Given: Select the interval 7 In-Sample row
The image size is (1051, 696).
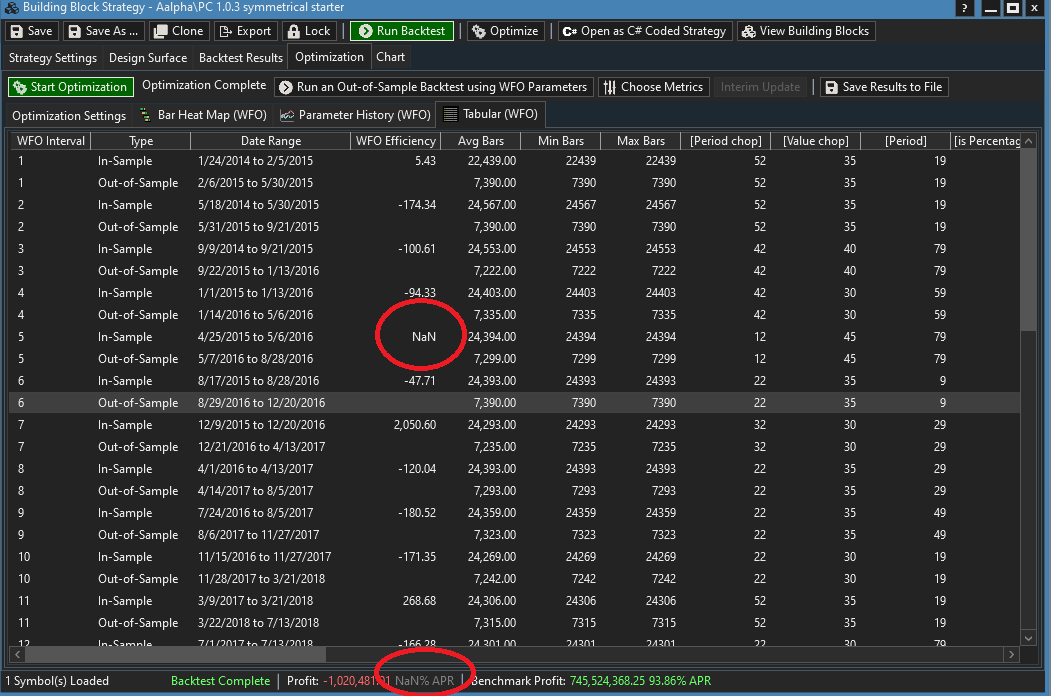Looking at the screenshot, I should click(x=125, y=425).
